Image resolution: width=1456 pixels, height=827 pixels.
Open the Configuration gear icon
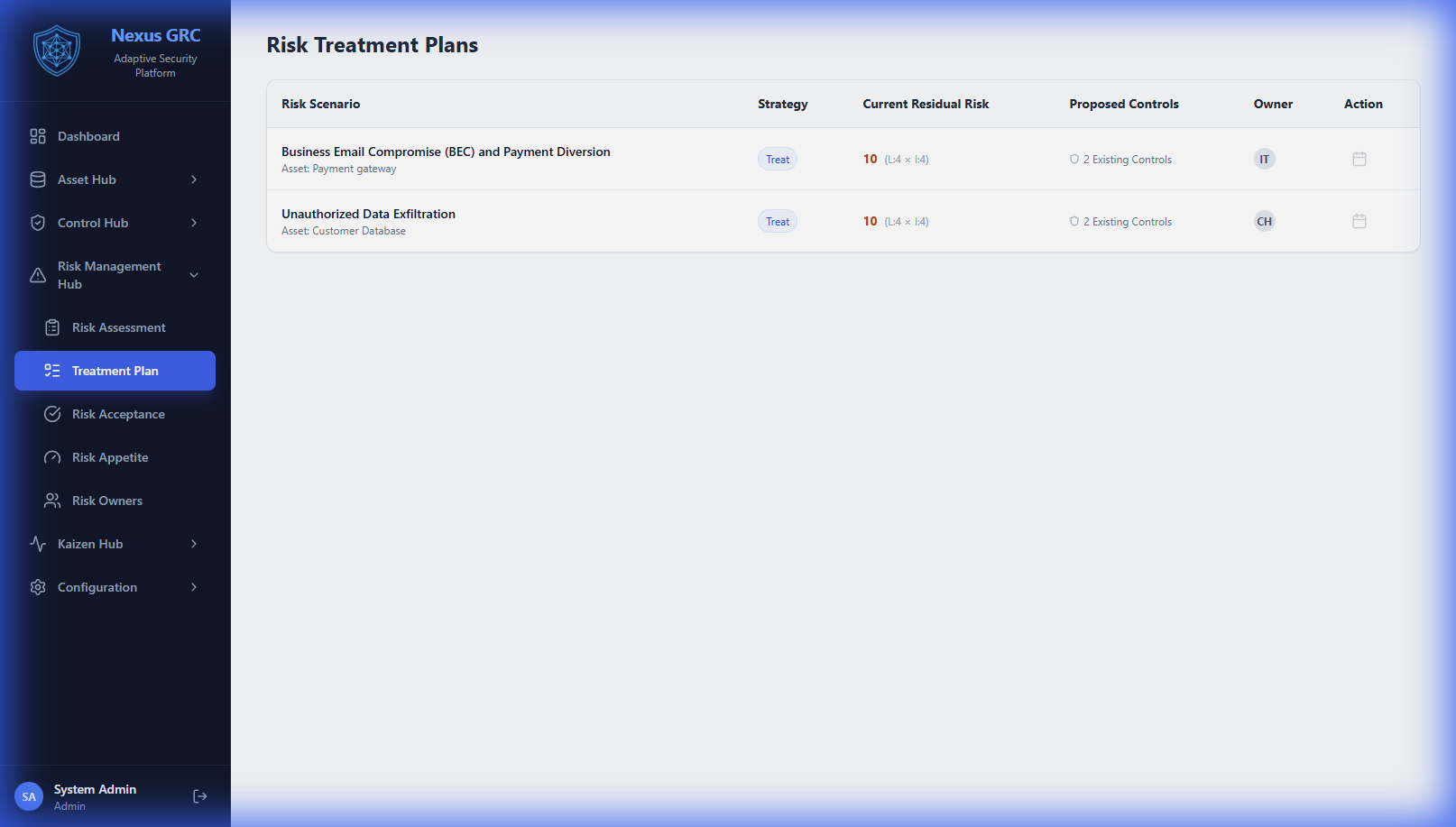tap(37, 587)
